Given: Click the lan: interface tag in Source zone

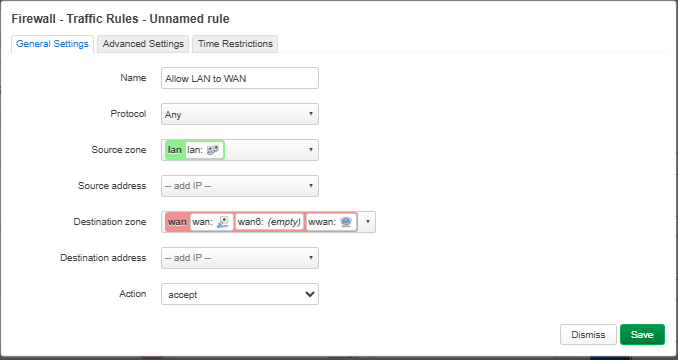Looking at the screenshot, I should point(205,150).
